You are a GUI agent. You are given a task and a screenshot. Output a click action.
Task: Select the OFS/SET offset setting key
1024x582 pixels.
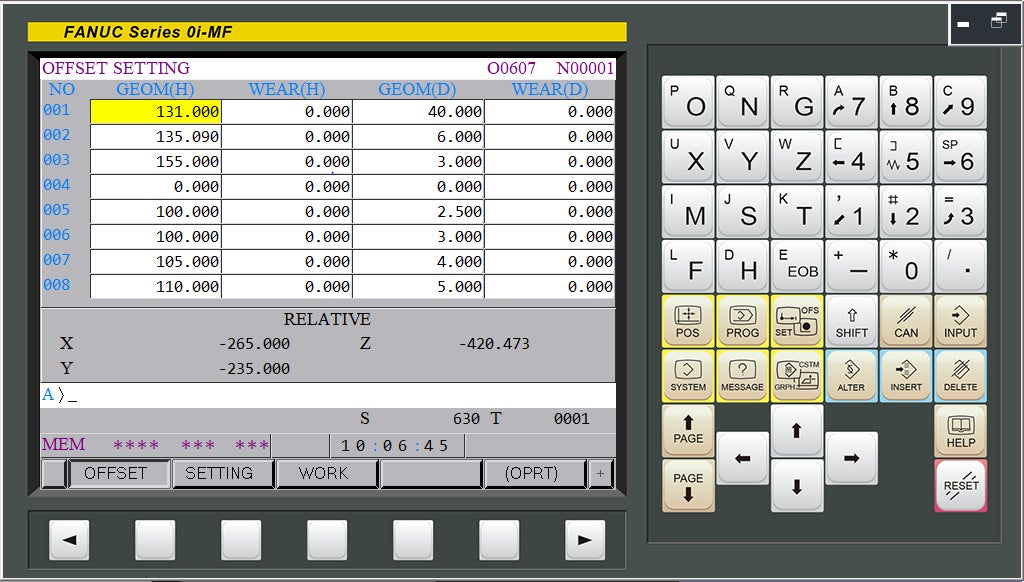797,321
